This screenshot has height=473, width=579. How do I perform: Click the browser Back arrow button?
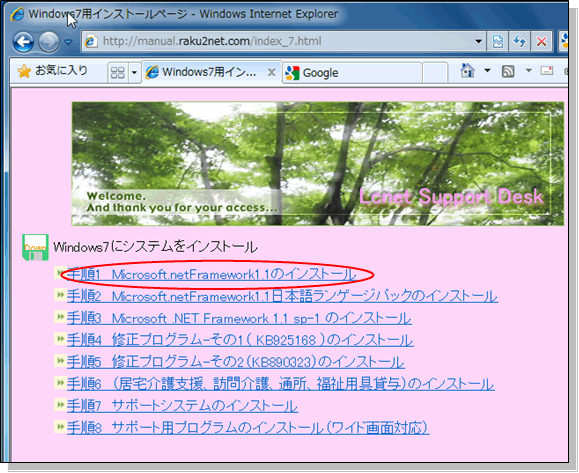coord(24,42)
